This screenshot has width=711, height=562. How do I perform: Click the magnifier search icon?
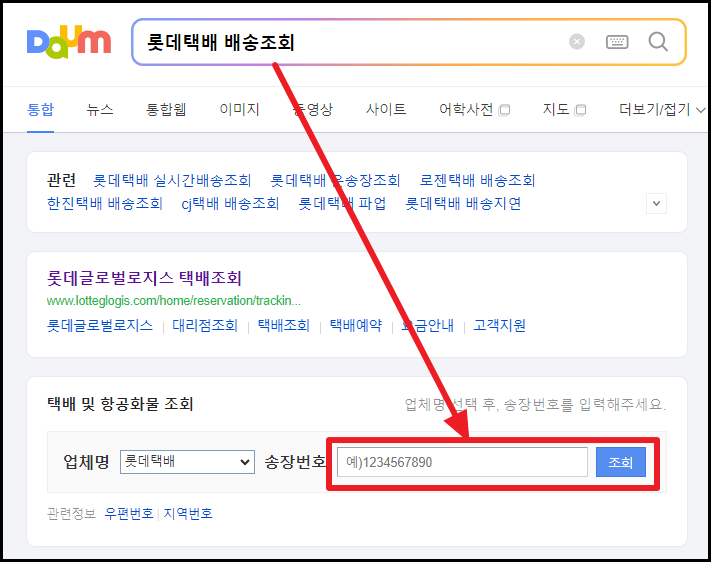[658, 42]
